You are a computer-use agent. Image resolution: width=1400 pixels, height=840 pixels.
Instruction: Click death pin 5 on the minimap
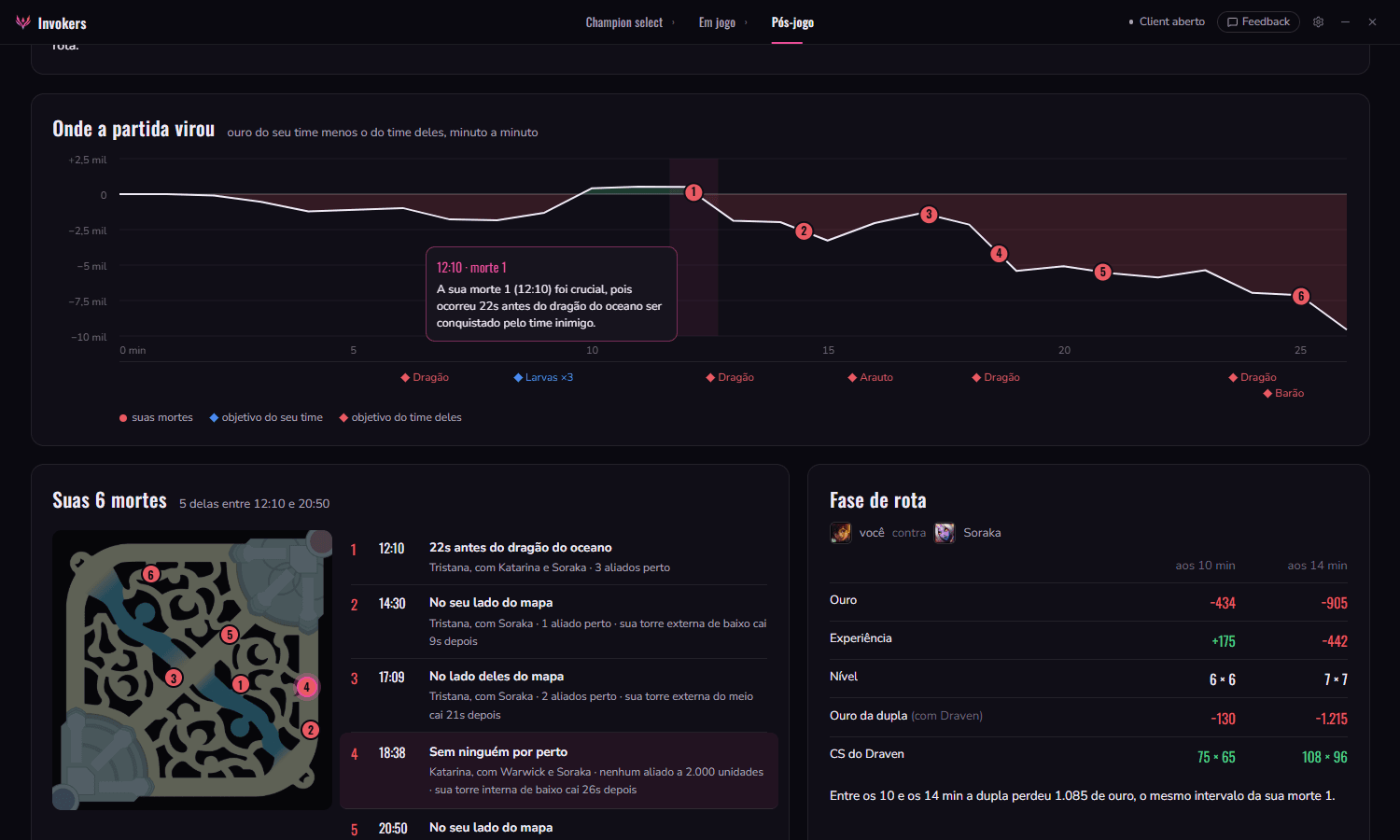[230, 635]
